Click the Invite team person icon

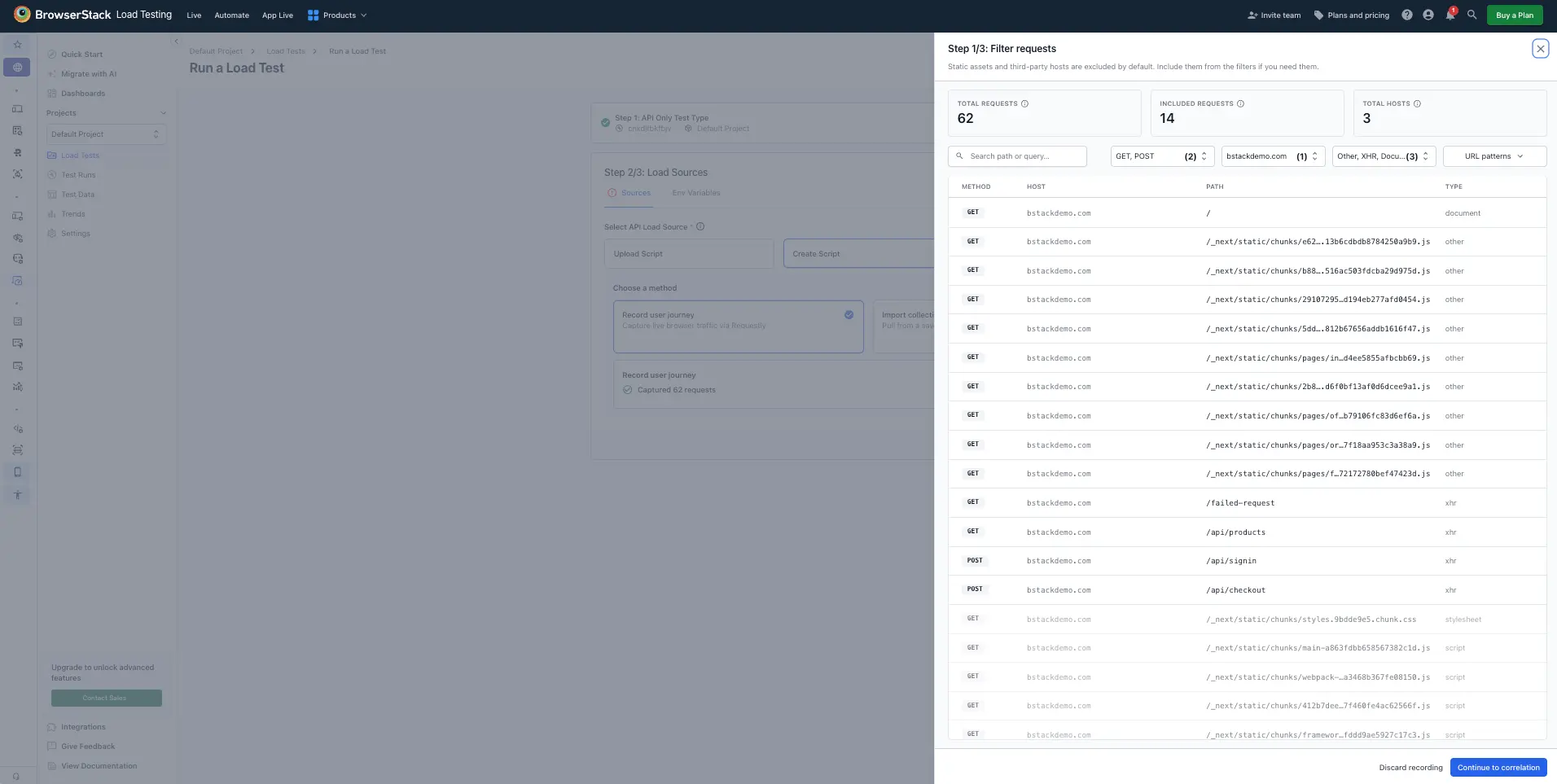point(1252,15)
